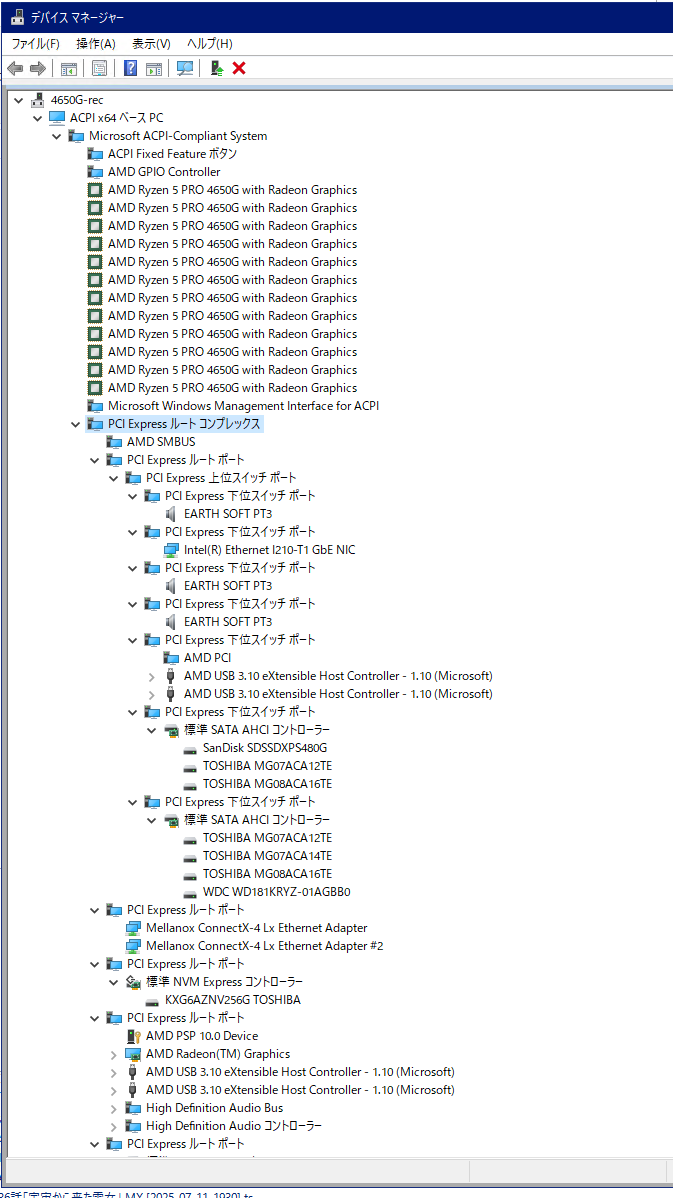Collapse the Microsoft ACPI-Compliant System node

[x=56, y=136]
